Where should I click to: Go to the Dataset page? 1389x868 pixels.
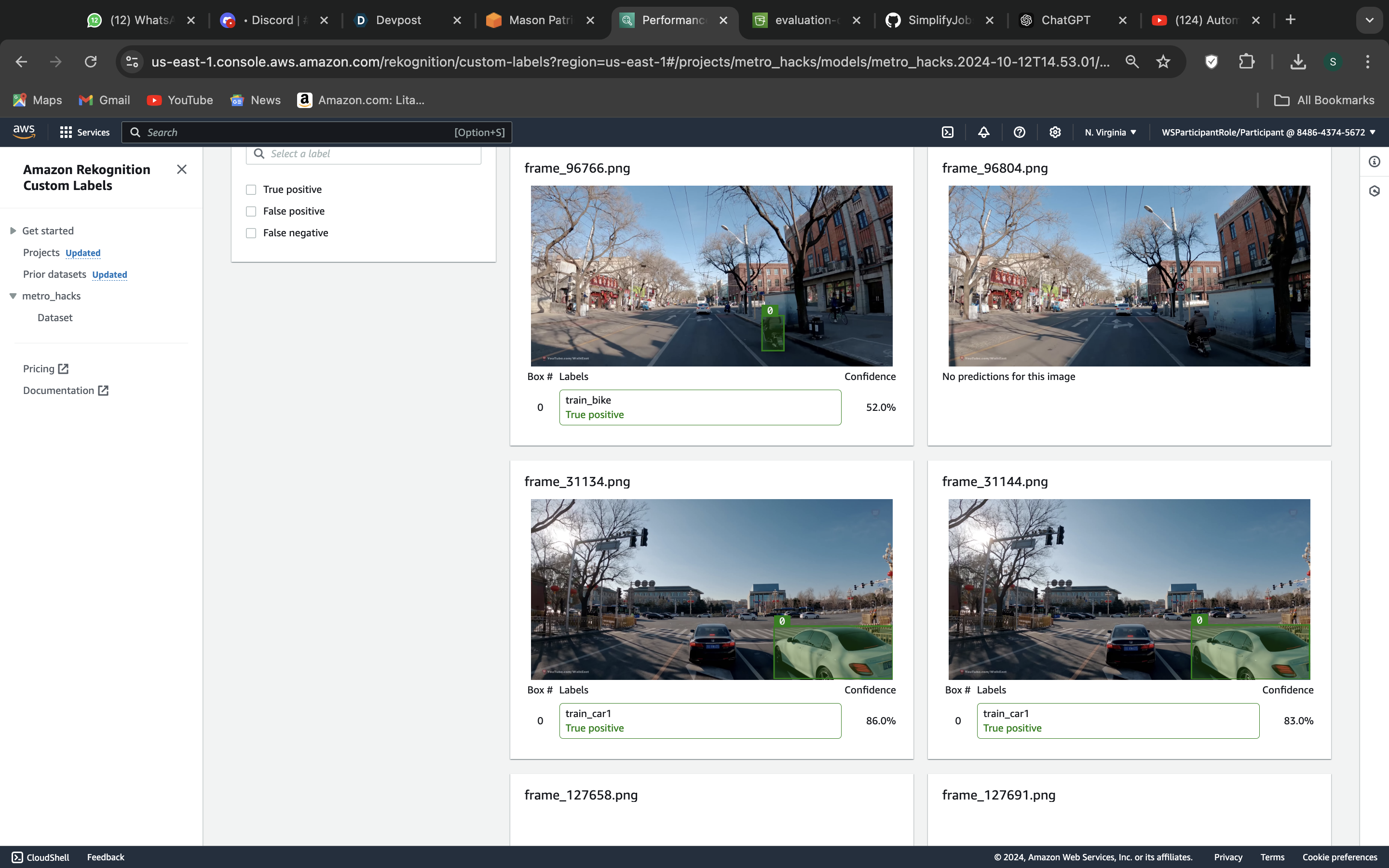55,317
